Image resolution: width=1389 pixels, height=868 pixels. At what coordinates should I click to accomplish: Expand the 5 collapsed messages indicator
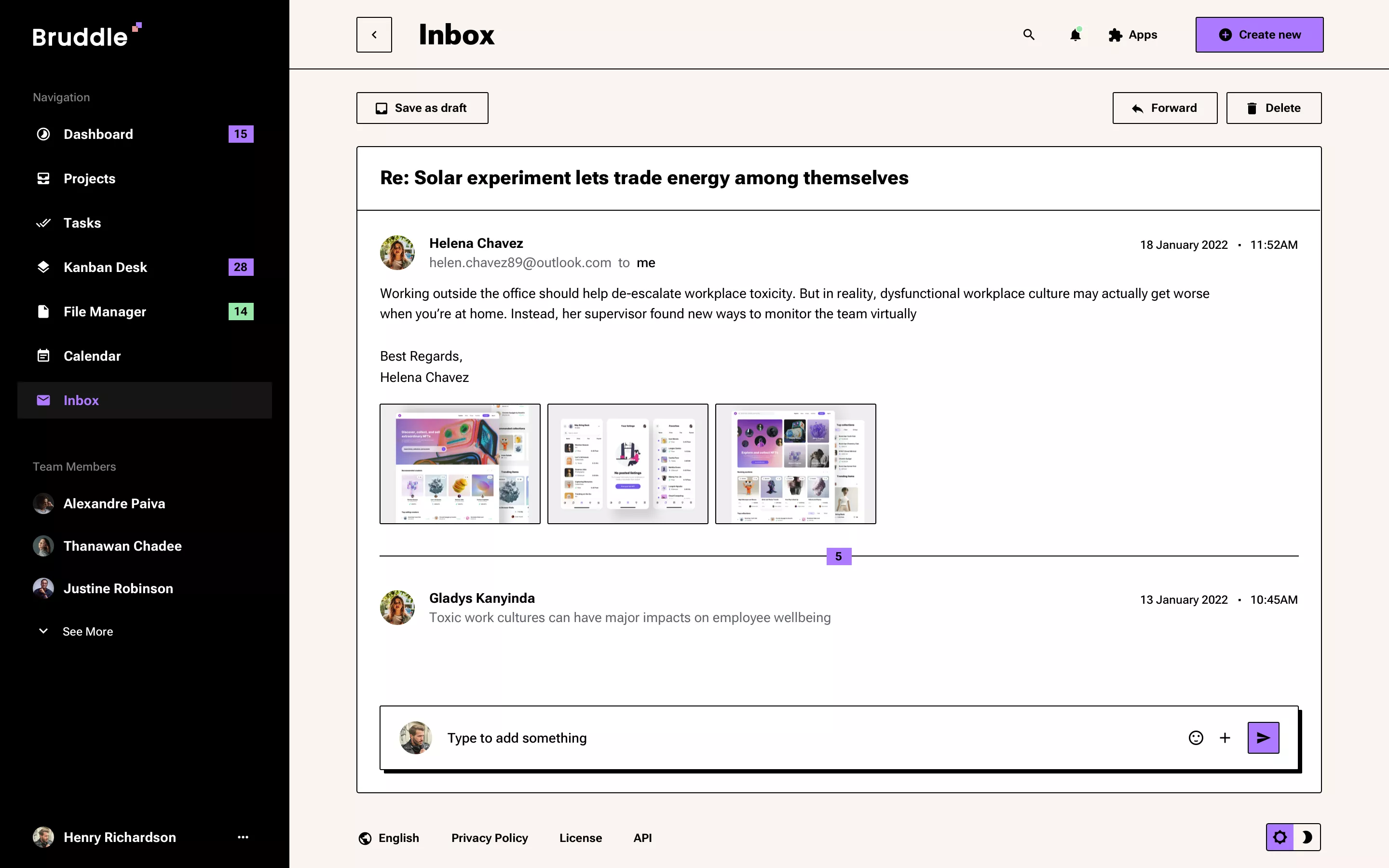839,556
